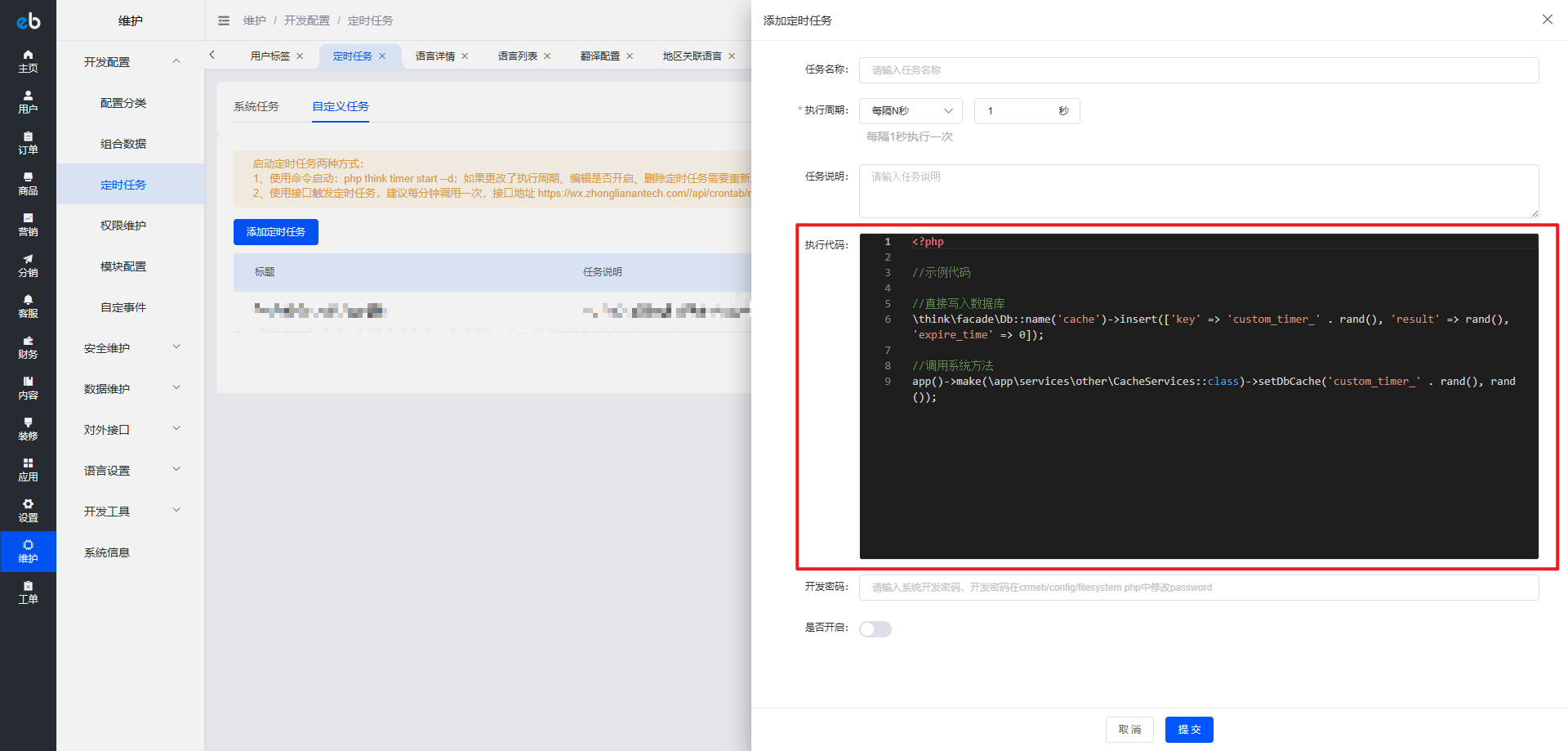Screen dimensions: 1568x751
Task: Go to 营销 marketing sidebar icon
Action: click(x=28, y=225)
